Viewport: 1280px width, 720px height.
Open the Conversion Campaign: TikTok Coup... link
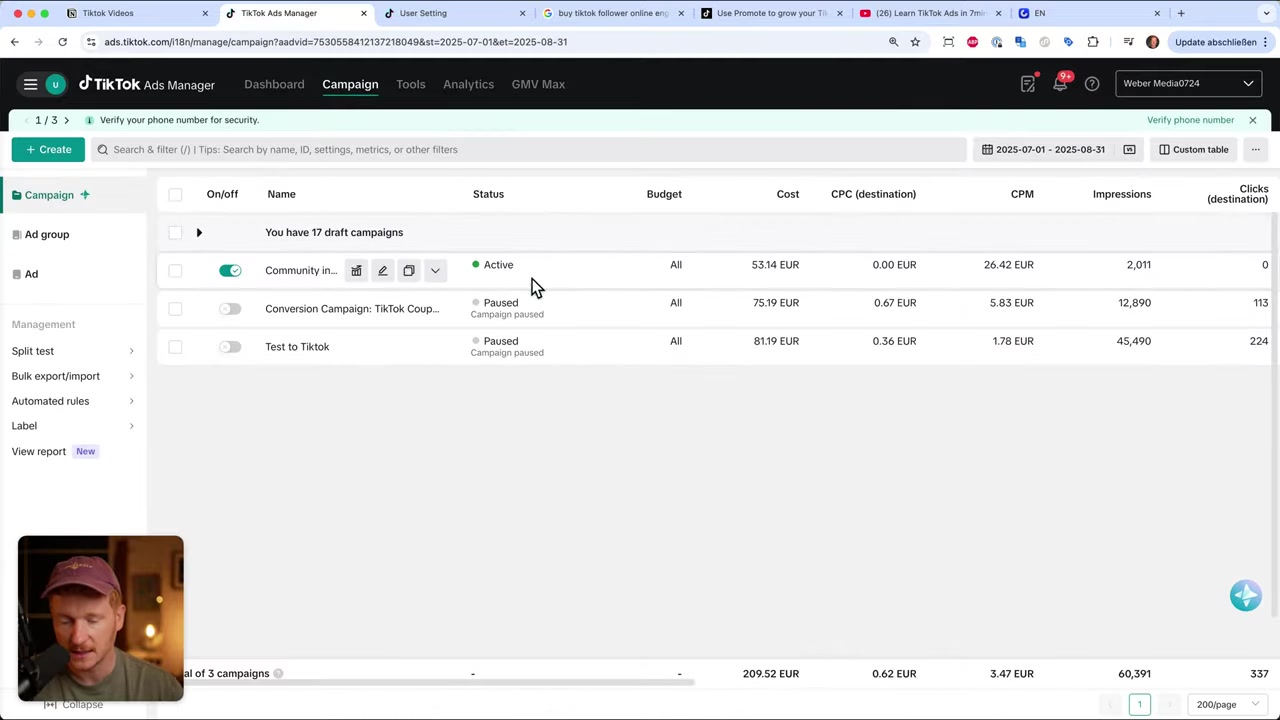pos(352,309)
